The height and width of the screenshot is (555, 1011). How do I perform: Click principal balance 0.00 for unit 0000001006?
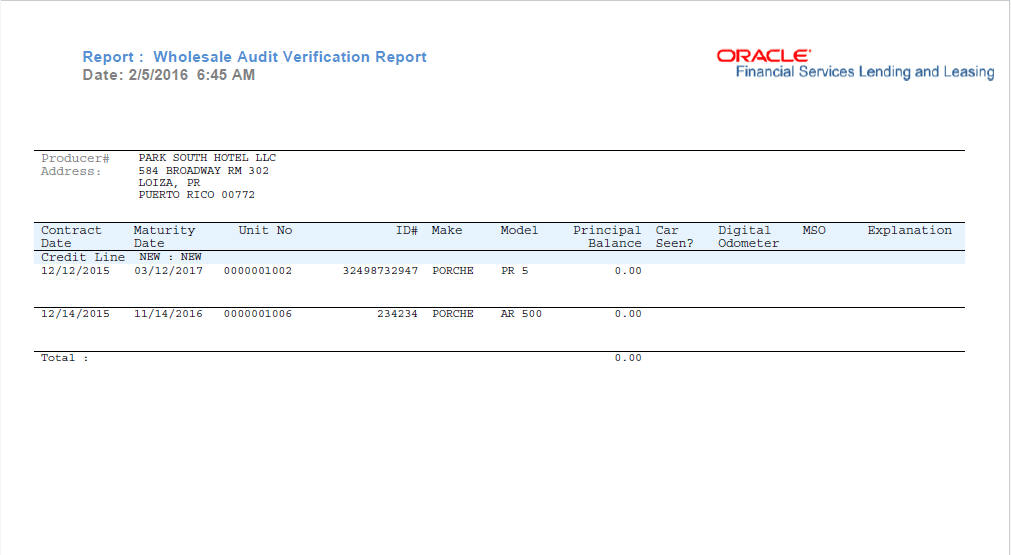pyautogui.click(x=628, y=314)
